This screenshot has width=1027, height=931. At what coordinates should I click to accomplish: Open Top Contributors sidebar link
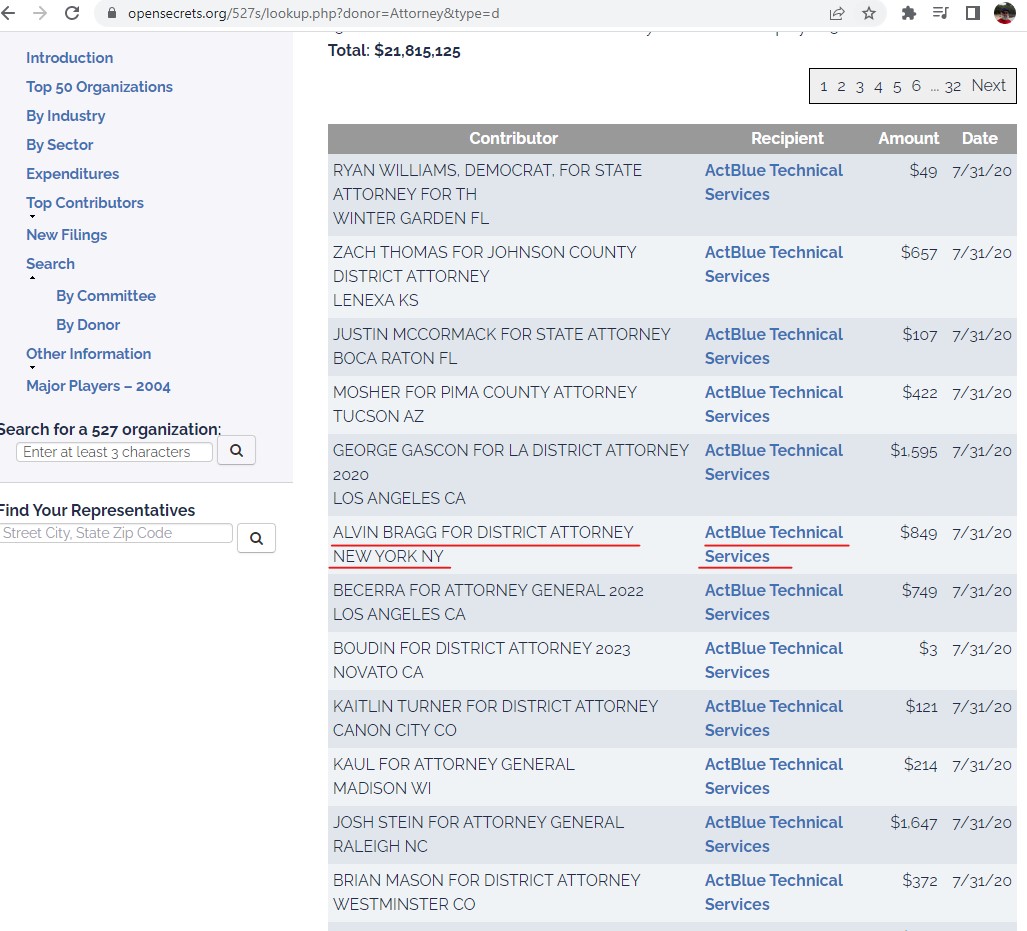click(85, 202)
